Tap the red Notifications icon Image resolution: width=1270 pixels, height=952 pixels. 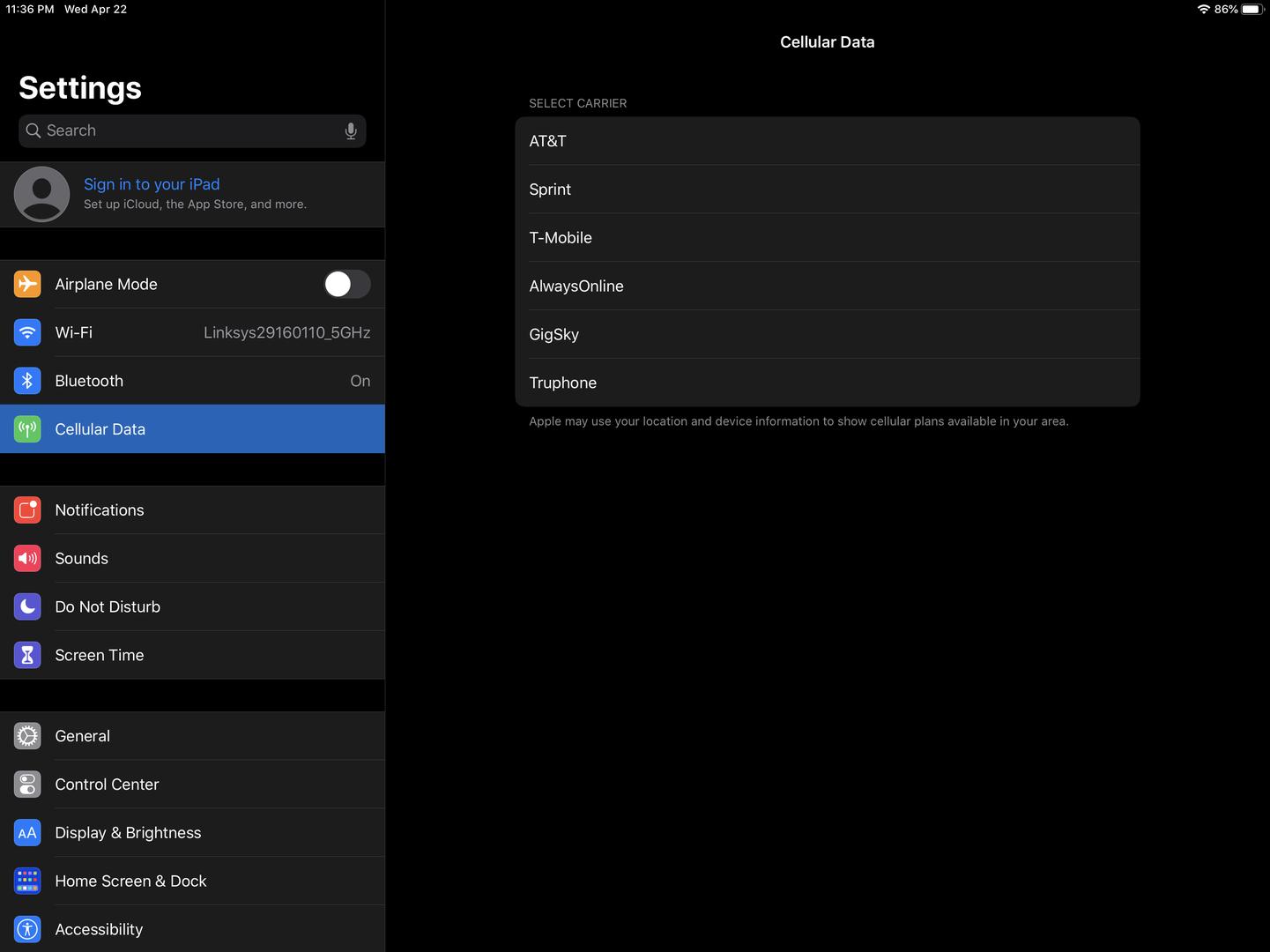27,510
